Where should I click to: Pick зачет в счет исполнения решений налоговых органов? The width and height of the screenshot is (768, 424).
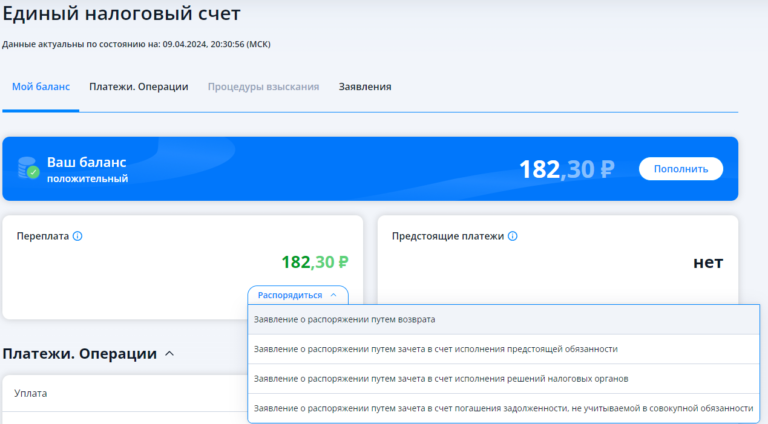441,379
